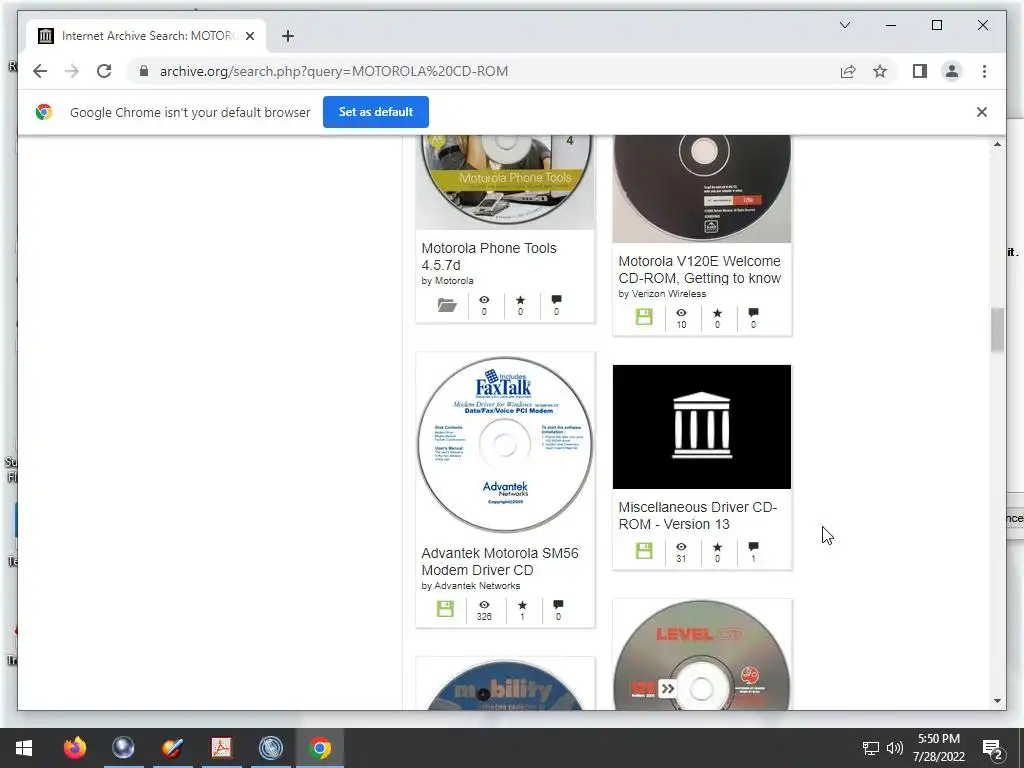This screenshot has height=768, width=1024.
Task: Click the by Motorola creator text
Action: (x=447, y=281)
